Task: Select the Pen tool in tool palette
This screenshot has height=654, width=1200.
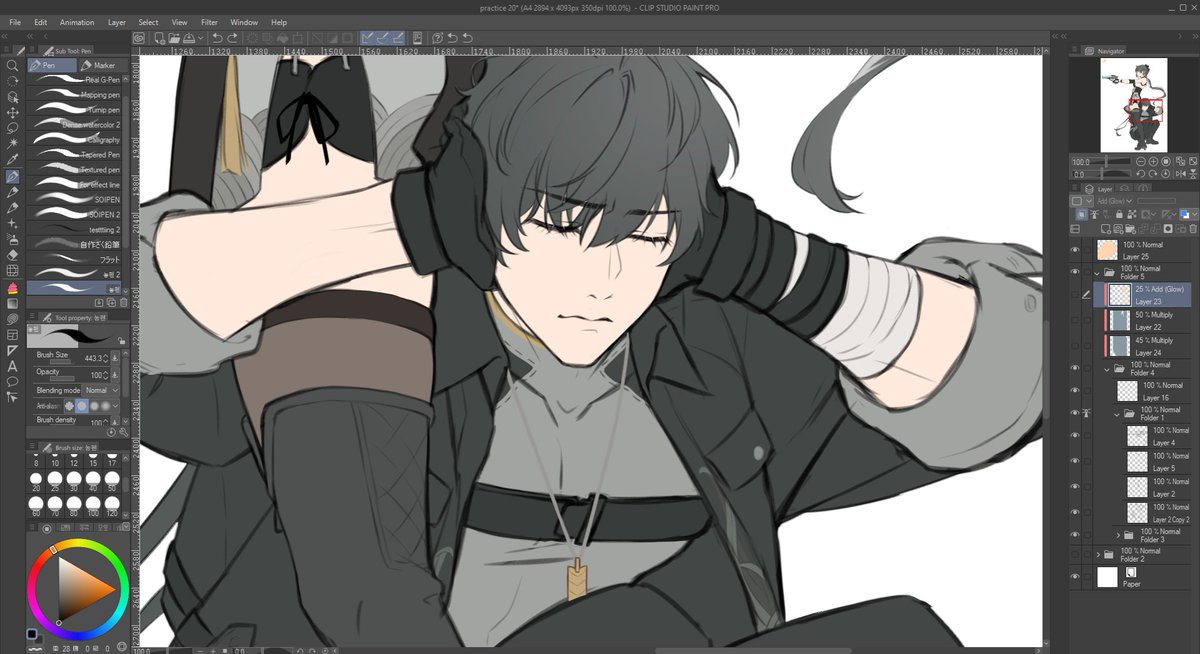Action: [x=13, y=176]
